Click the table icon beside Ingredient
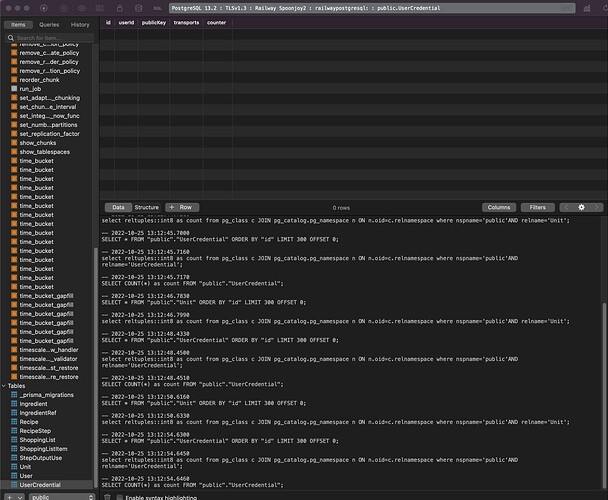The image size is (608, 500). point(14,404)
